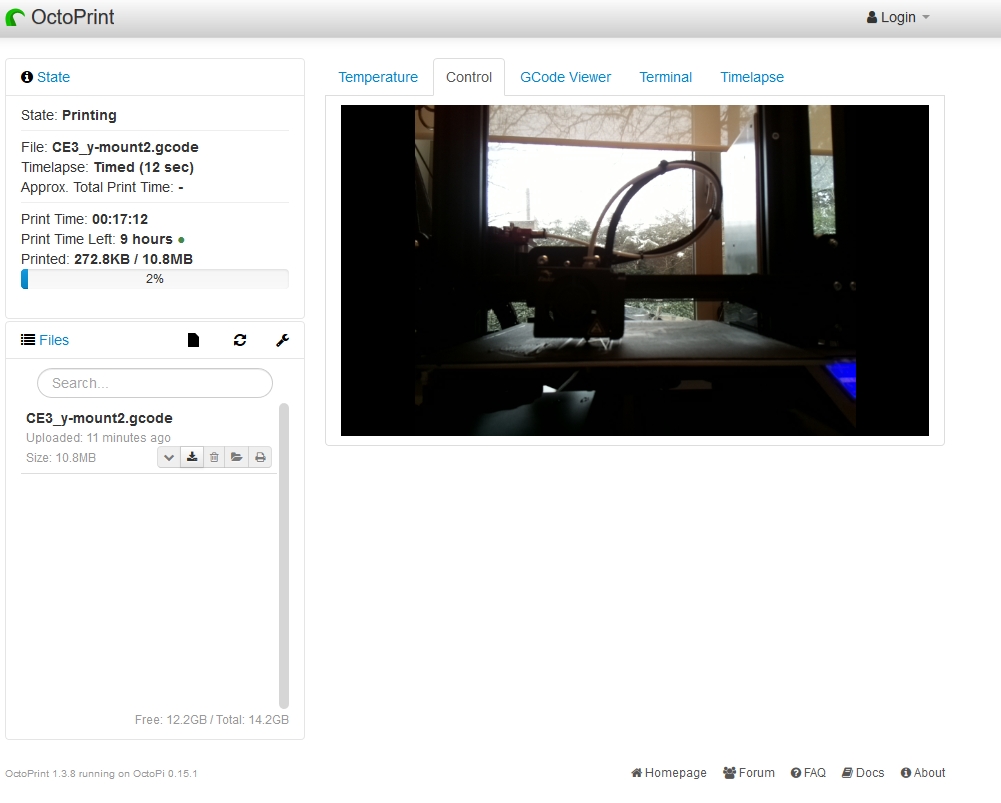The height and width of the screenshot is (803, 1001).
Task: Expand additional info for CE3_y-mount2.gcode
Action: pos(169,457)
